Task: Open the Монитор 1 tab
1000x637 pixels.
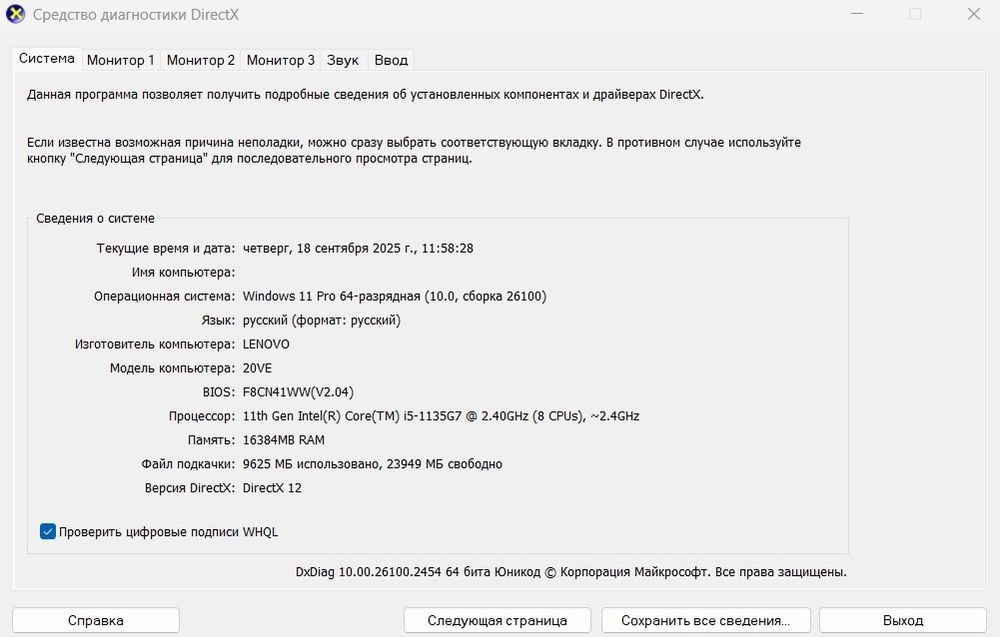Action: pyautogui.click(x=120, y=60)
